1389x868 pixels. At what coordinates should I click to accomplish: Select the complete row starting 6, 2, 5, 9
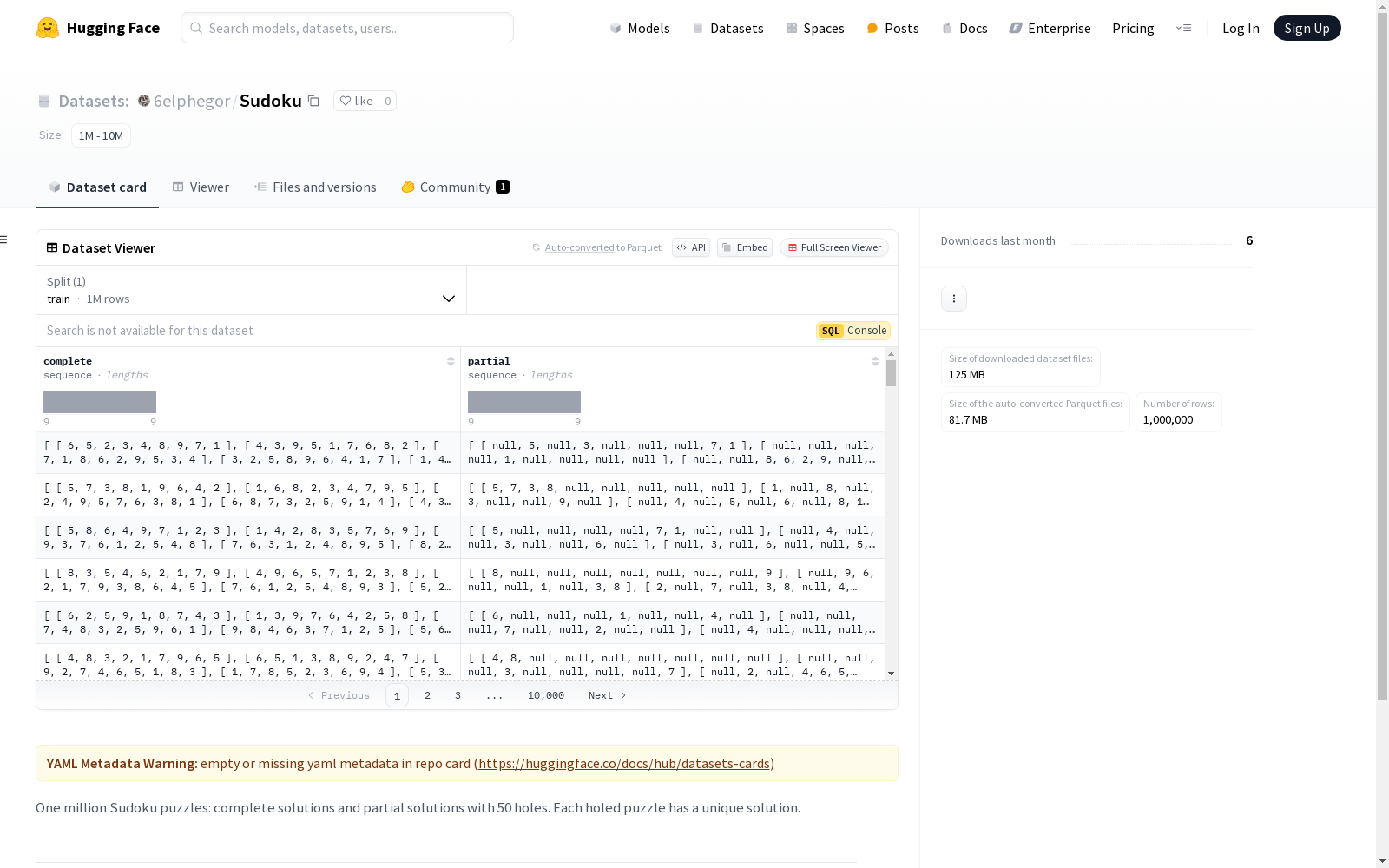(248, 622)
